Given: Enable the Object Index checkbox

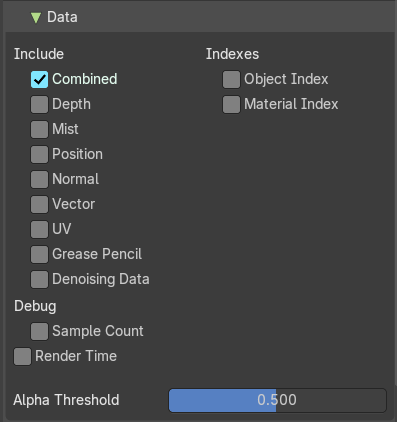Looking at the screenshot, I should [x=231, y=79].
